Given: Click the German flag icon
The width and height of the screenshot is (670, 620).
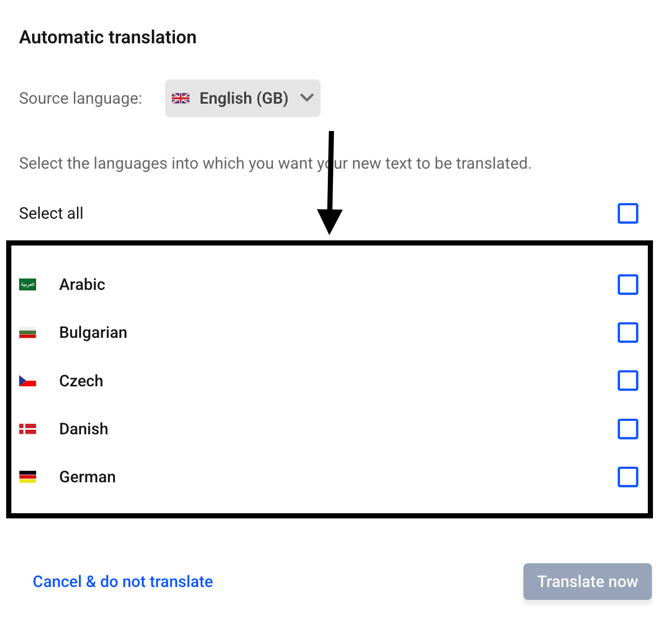Looking at the screenshot, I should tap(28, 477).
